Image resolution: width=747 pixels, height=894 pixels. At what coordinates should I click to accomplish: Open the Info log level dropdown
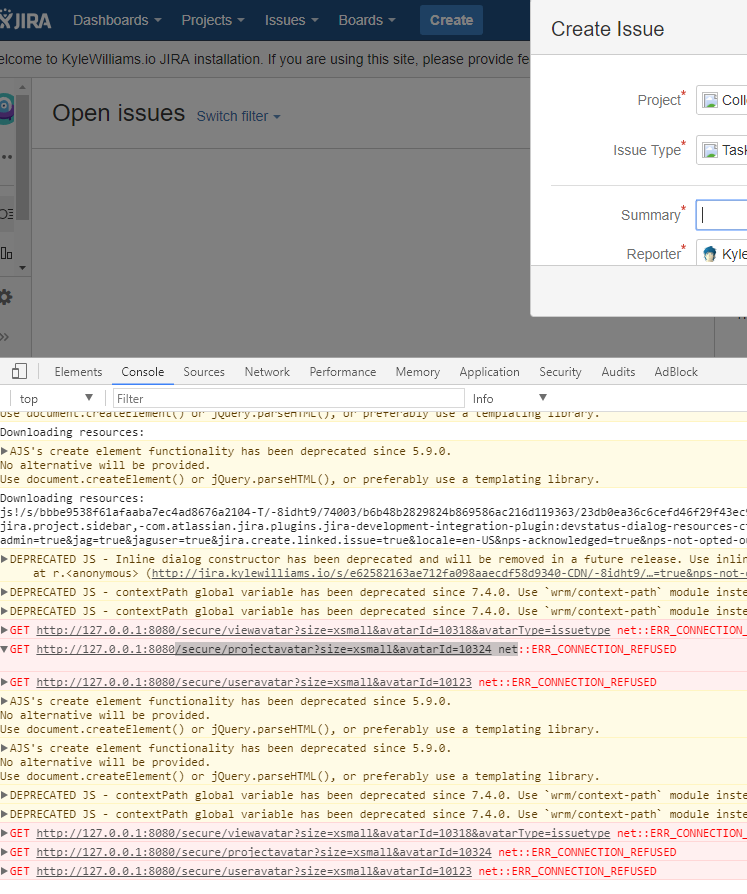(x=509, y=399)
